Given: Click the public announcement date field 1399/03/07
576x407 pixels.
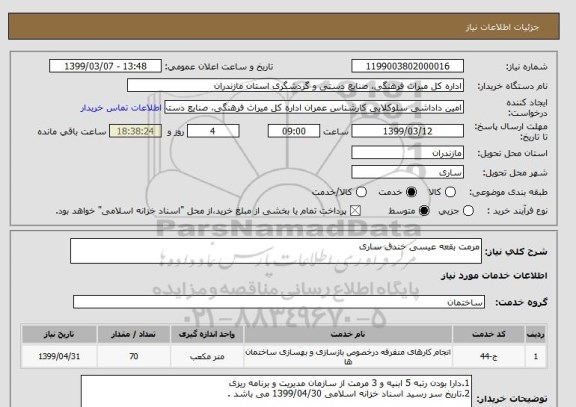Looking at the screenshot, I should [105, 66].
